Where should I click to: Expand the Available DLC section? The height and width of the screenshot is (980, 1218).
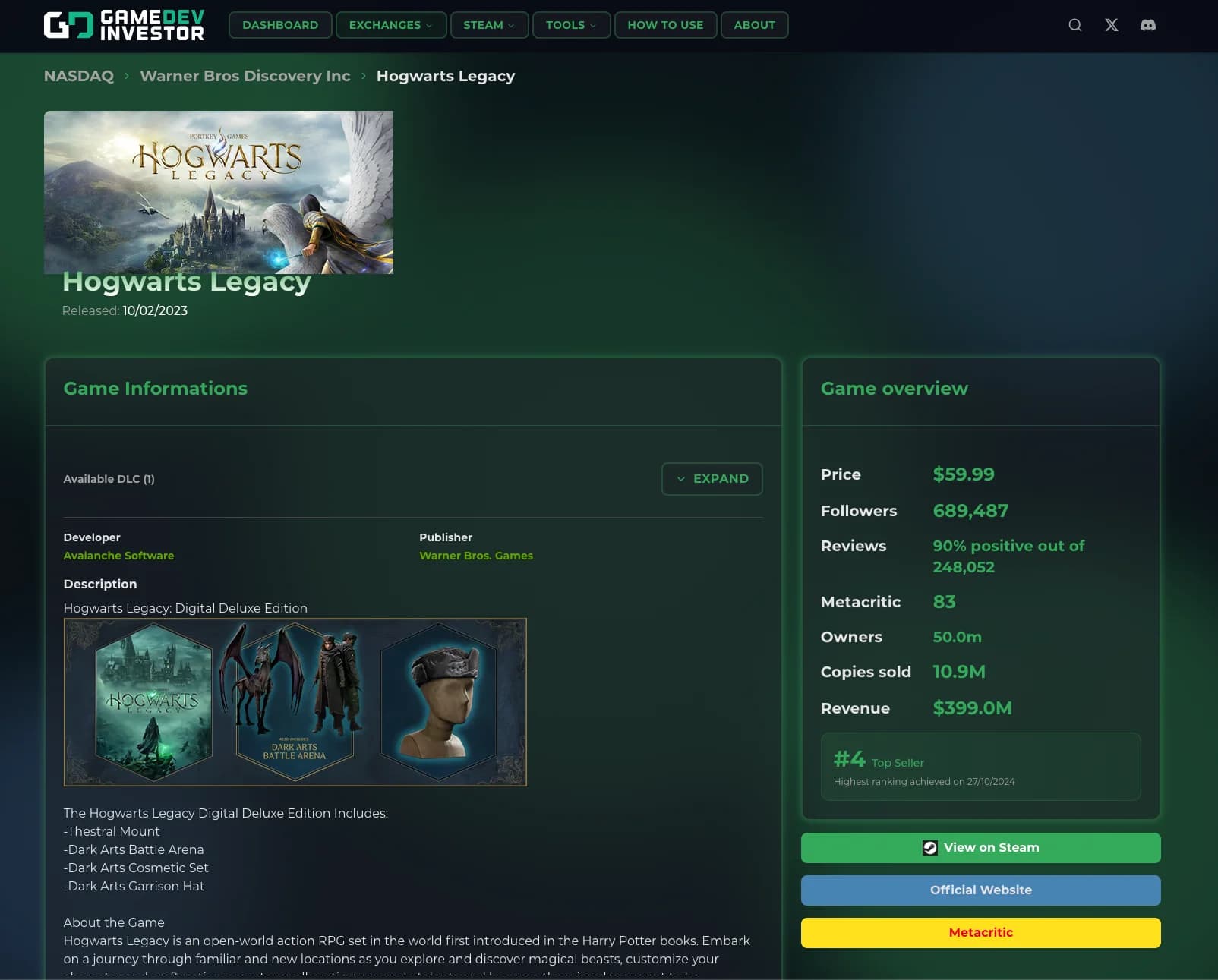[x=711, y=479]
